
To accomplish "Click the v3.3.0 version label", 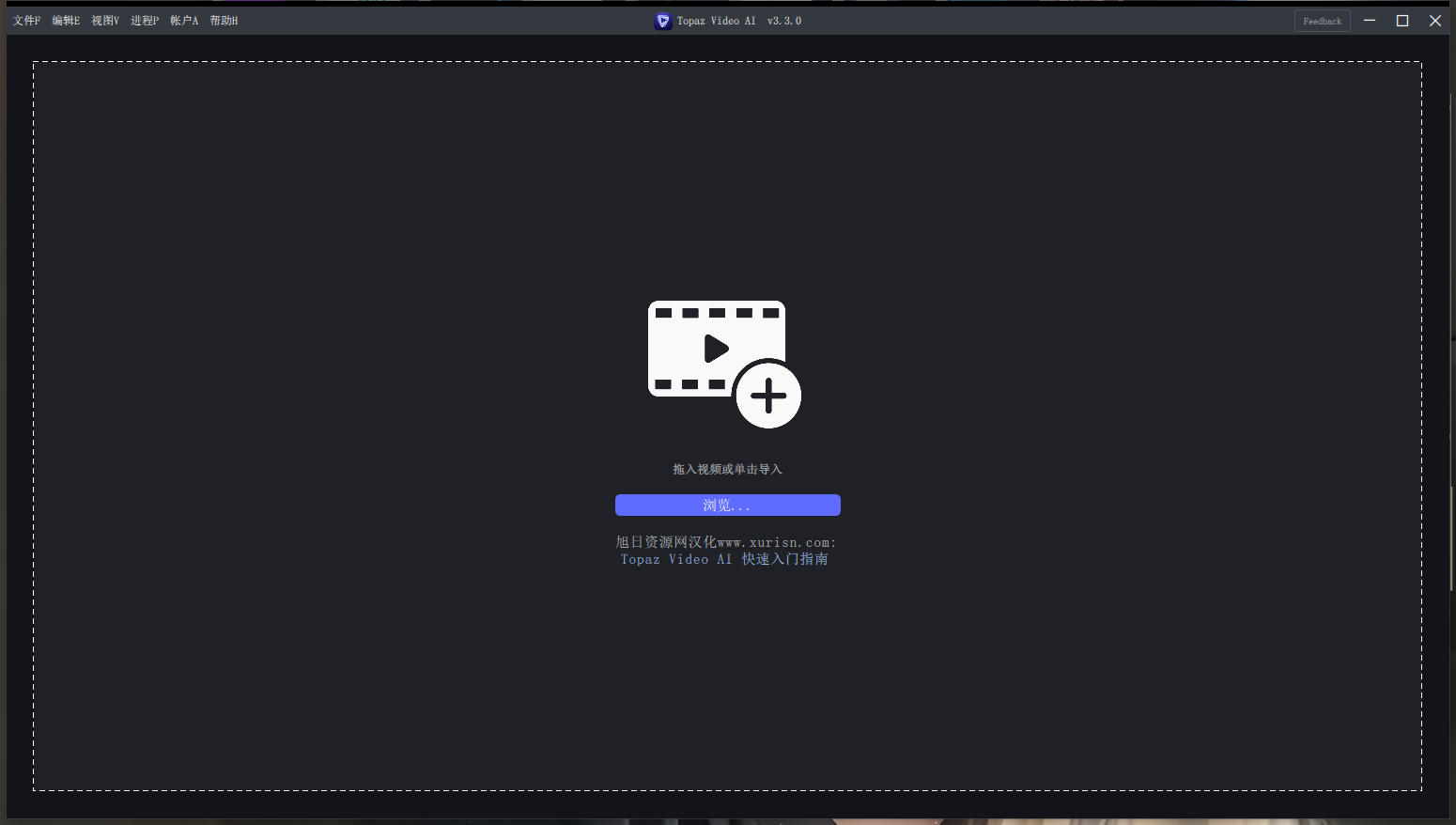I will pyautogui.click(x=784, y=21).
